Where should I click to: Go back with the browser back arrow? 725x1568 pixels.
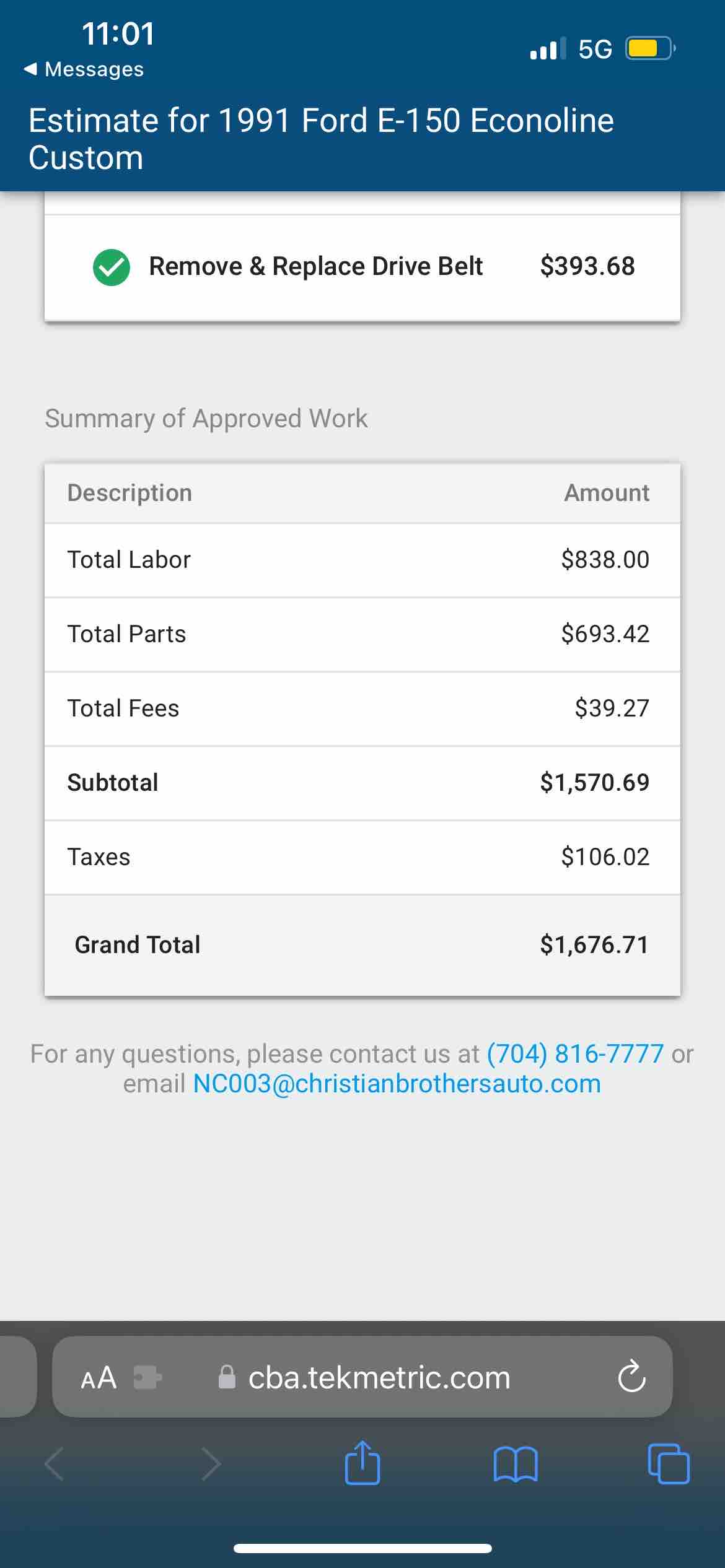click(x=55, y=1464)
